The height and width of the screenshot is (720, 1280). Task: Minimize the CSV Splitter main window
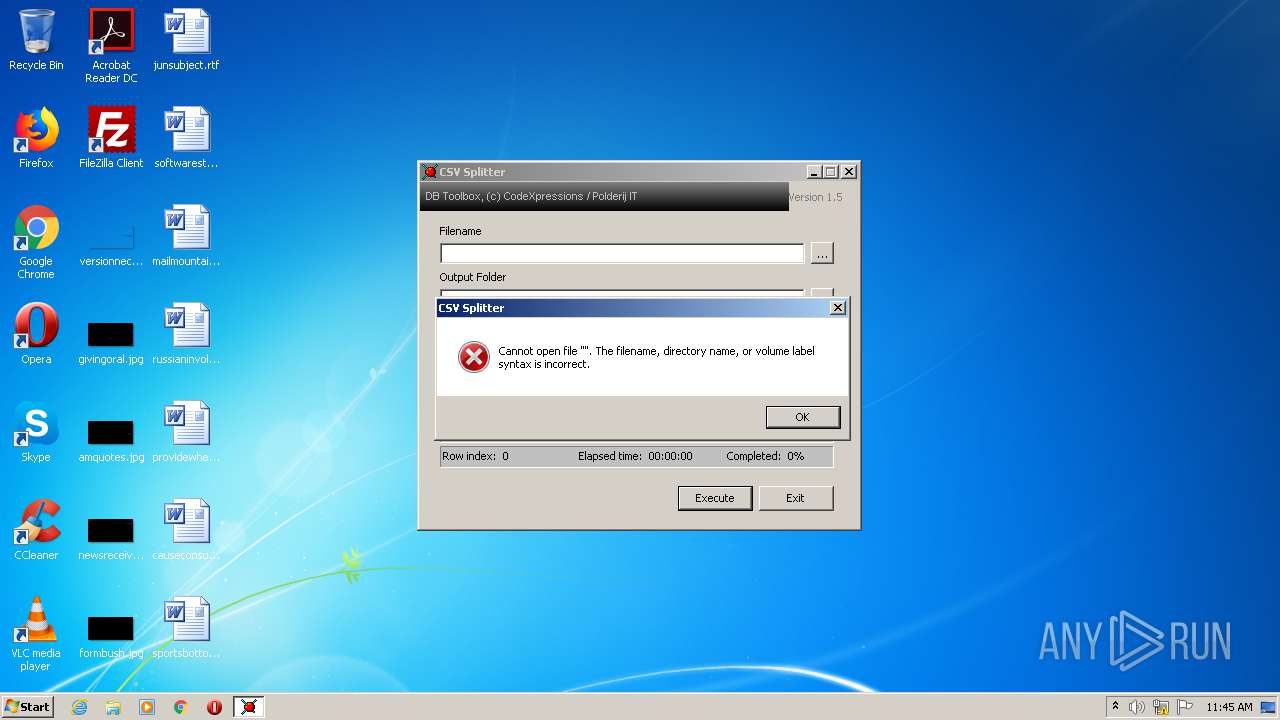(x=813, y=172)
